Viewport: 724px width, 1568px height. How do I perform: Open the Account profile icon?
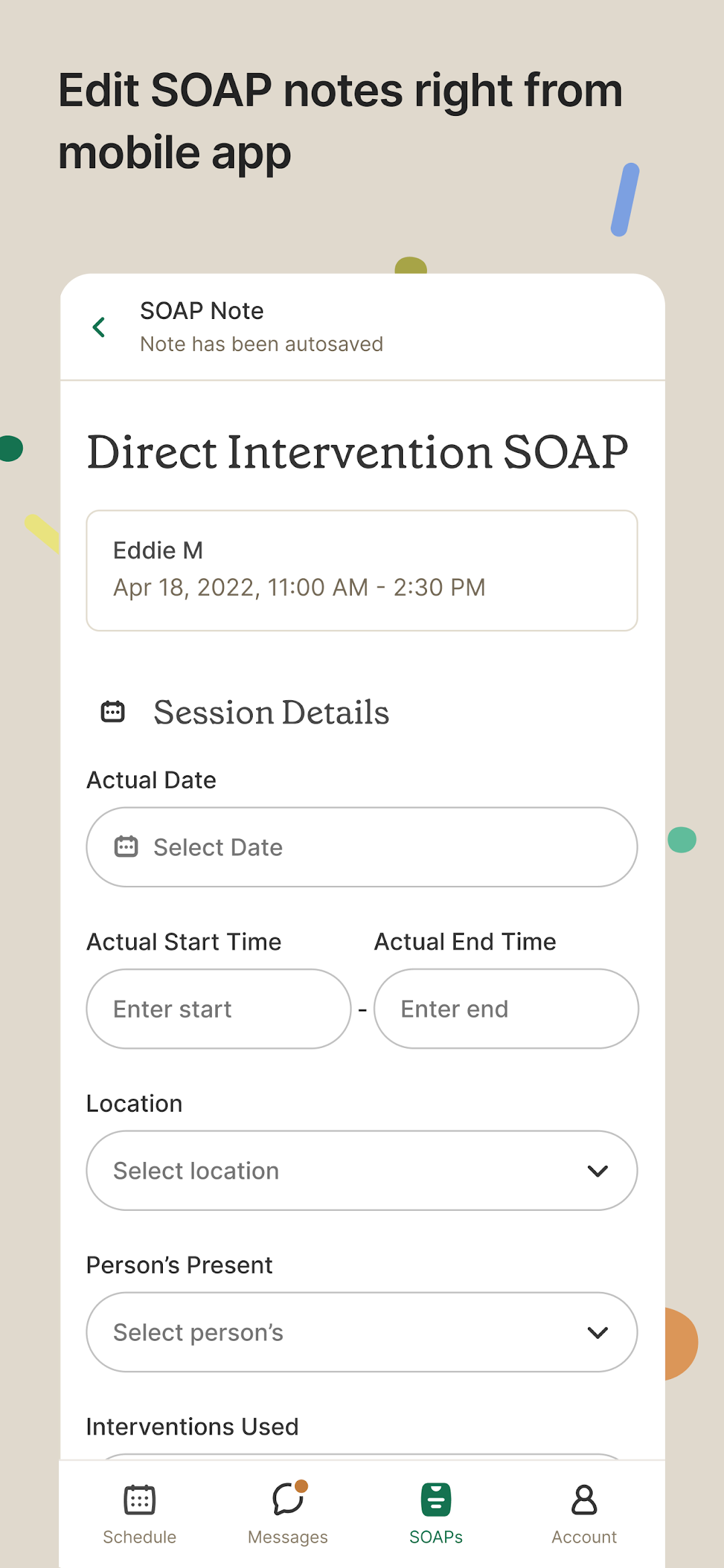click(x=584, y=1500)
